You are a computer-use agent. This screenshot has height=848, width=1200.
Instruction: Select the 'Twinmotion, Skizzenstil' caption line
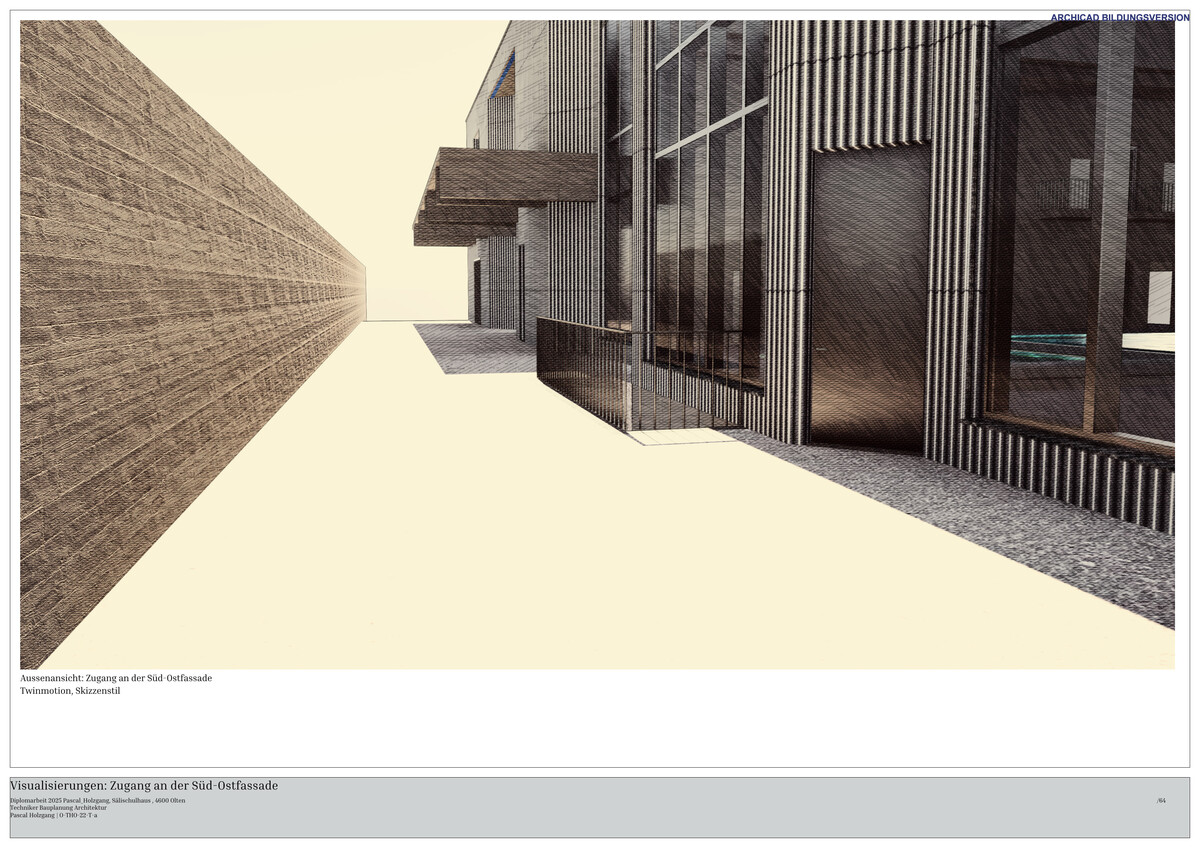point(70,691)
